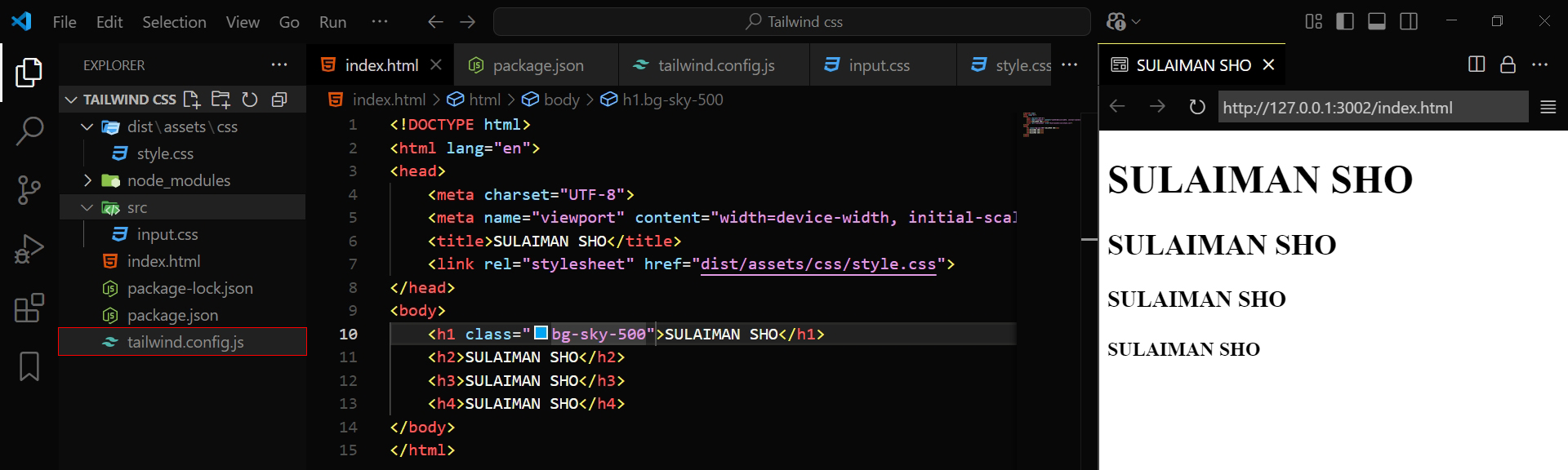Open Run and Debug view

tap(29, 250)
